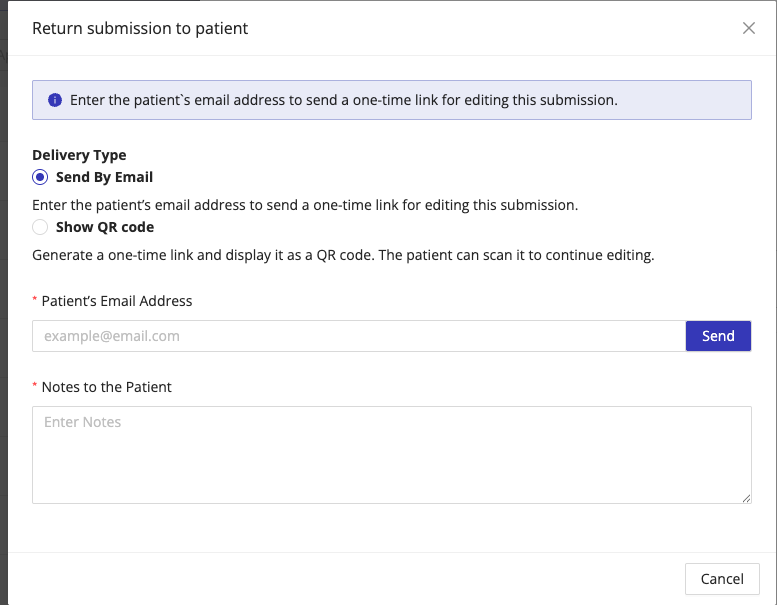Click the 'Delivery Type' heading

click(x=79, y=155)
